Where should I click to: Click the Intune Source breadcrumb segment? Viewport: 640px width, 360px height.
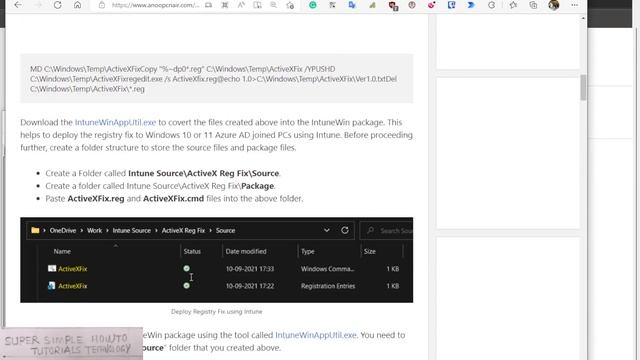tap(131, 230)
